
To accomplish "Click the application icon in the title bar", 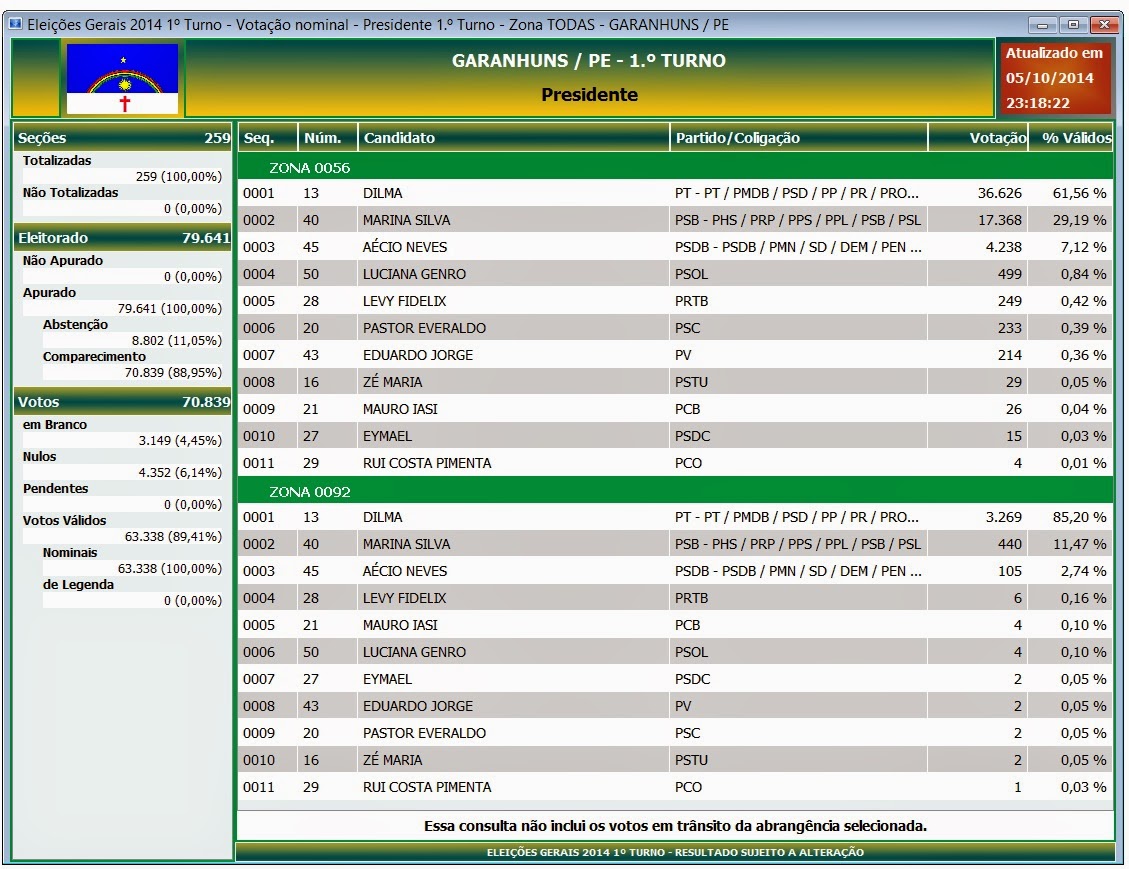I will (14, 24).
